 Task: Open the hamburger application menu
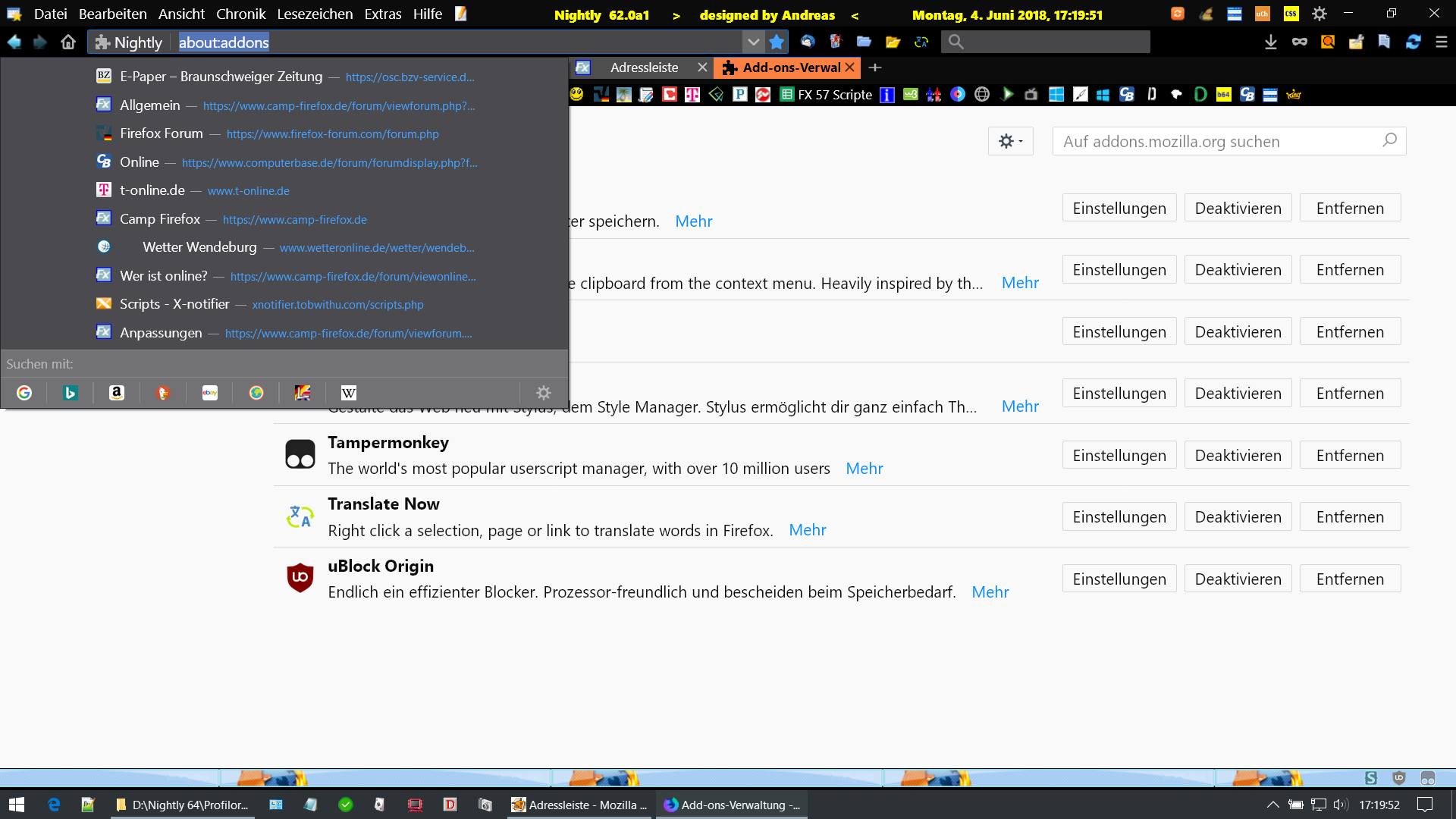(1442, 42)
